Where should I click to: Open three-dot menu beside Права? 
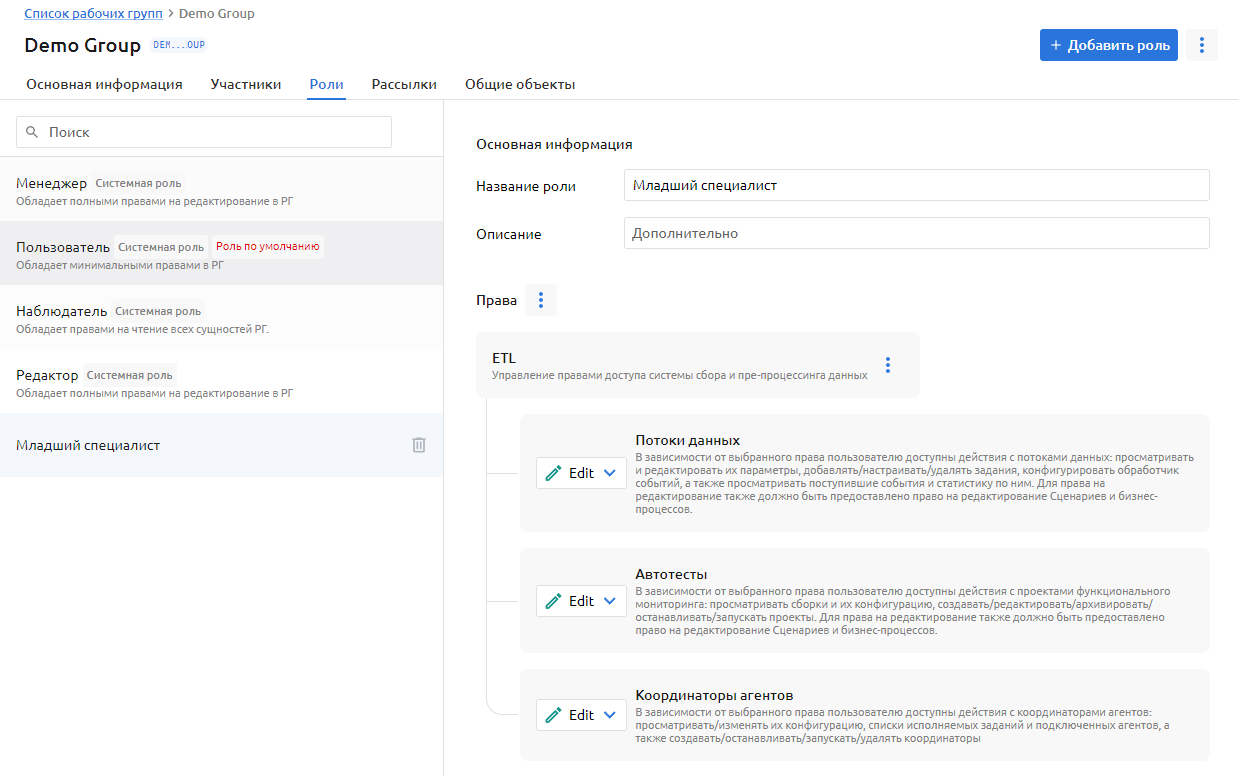coord(541,300)
